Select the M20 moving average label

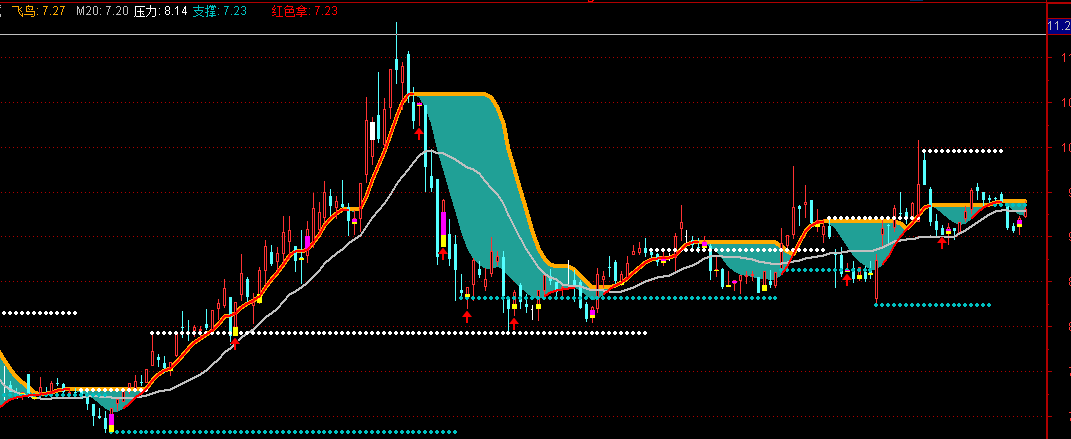(x=102, y=10)
